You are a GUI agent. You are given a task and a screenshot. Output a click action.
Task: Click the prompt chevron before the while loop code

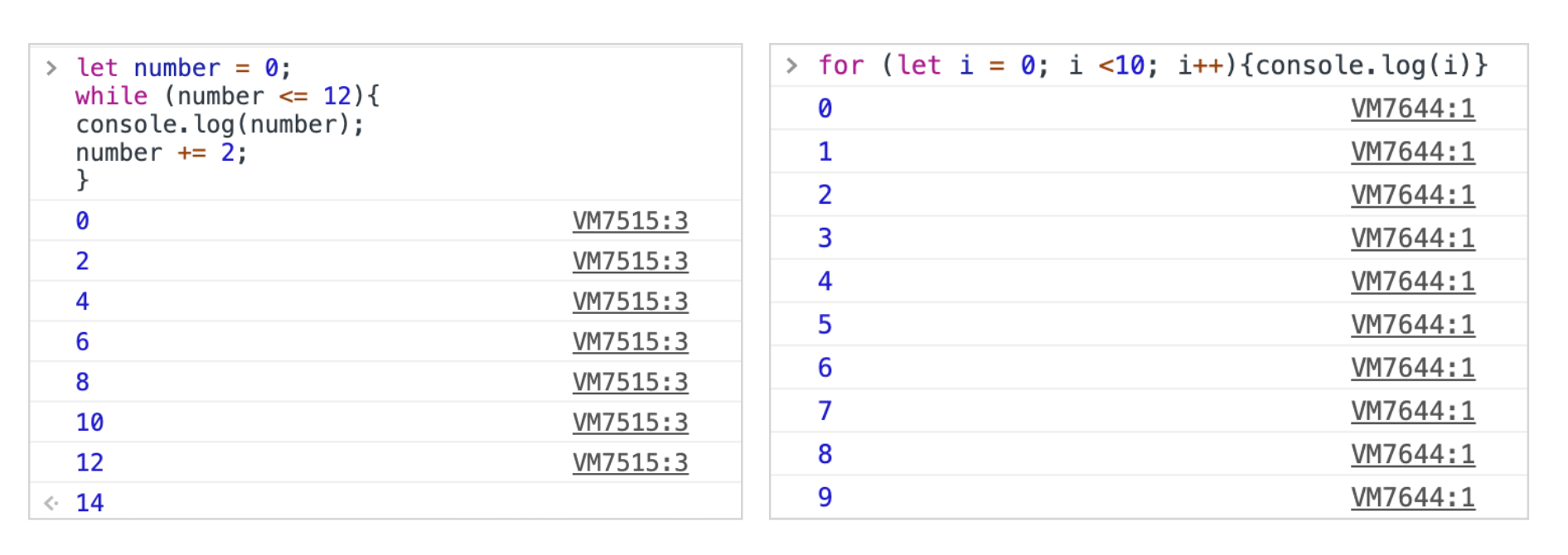[x=51, y=68]
